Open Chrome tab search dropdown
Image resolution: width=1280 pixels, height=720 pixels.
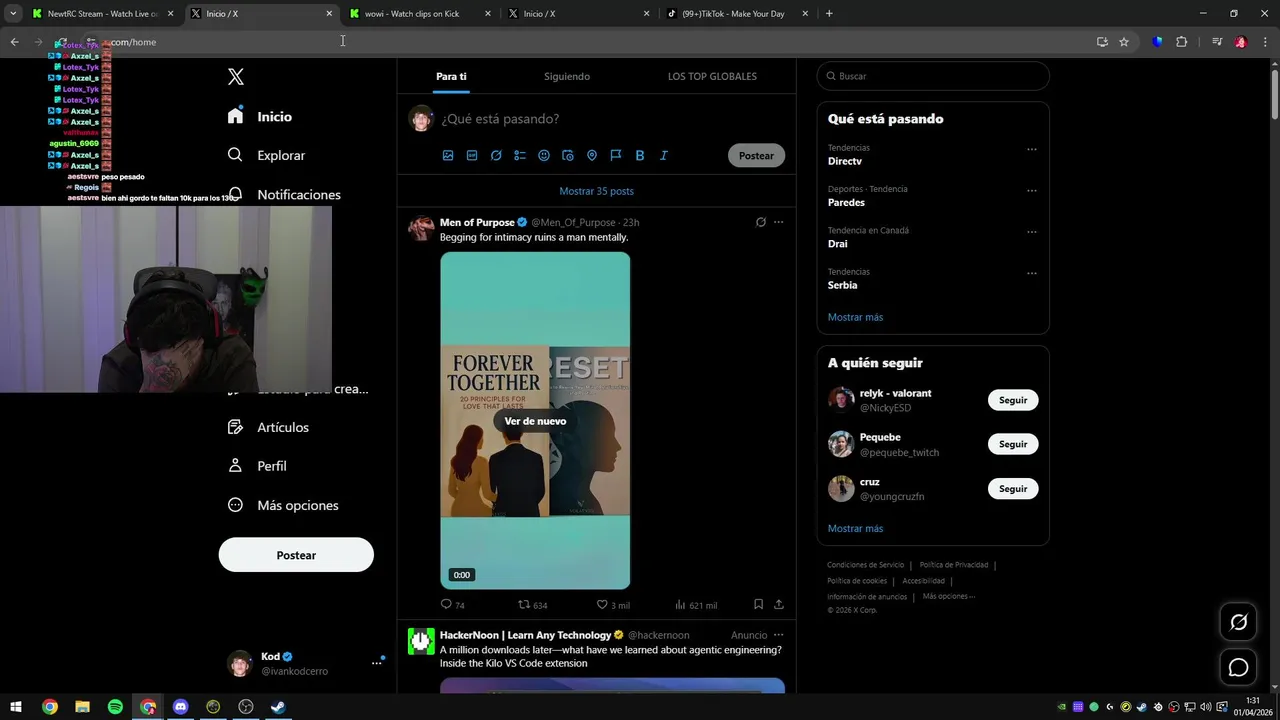[x=13, y=14]
